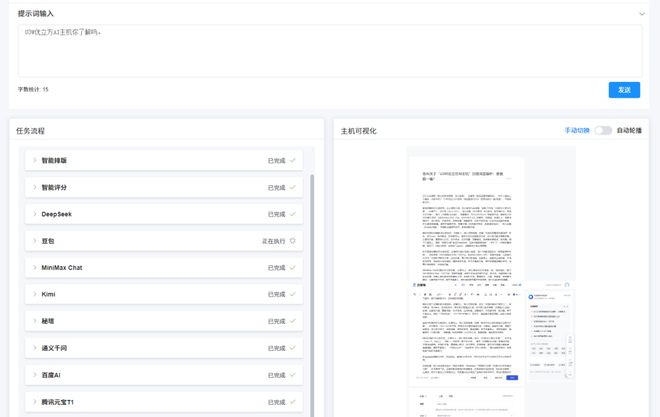The height and width of the screenshot is (417, 660).
Task: Expand the 腾讯元宝T1 task chevron
Action: coord(34,402)
